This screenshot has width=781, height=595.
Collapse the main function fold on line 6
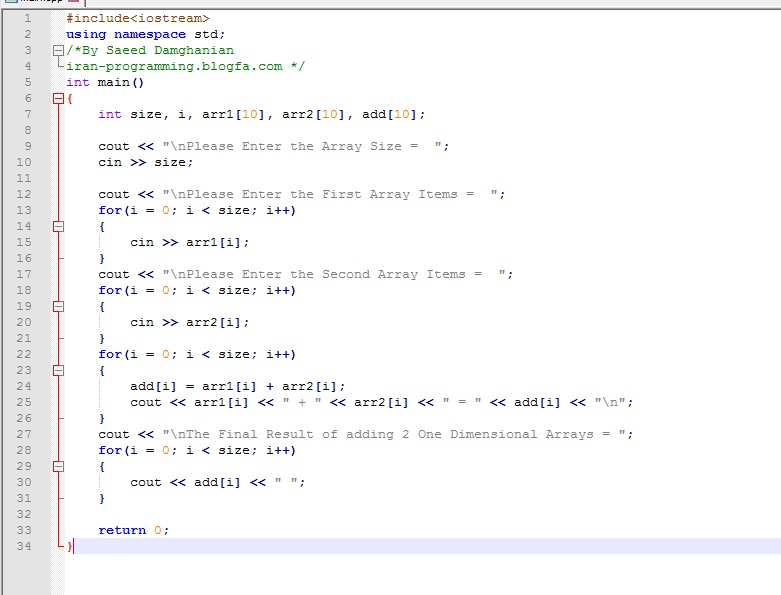[x=58, y=98]
